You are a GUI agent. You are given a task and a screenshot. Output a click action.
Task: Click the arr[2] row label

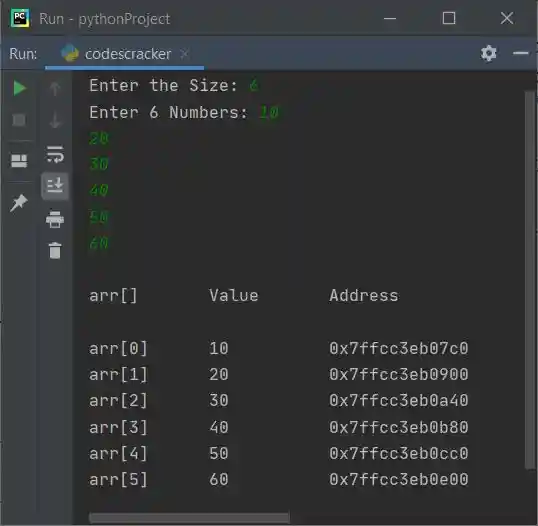click(118, 400)
